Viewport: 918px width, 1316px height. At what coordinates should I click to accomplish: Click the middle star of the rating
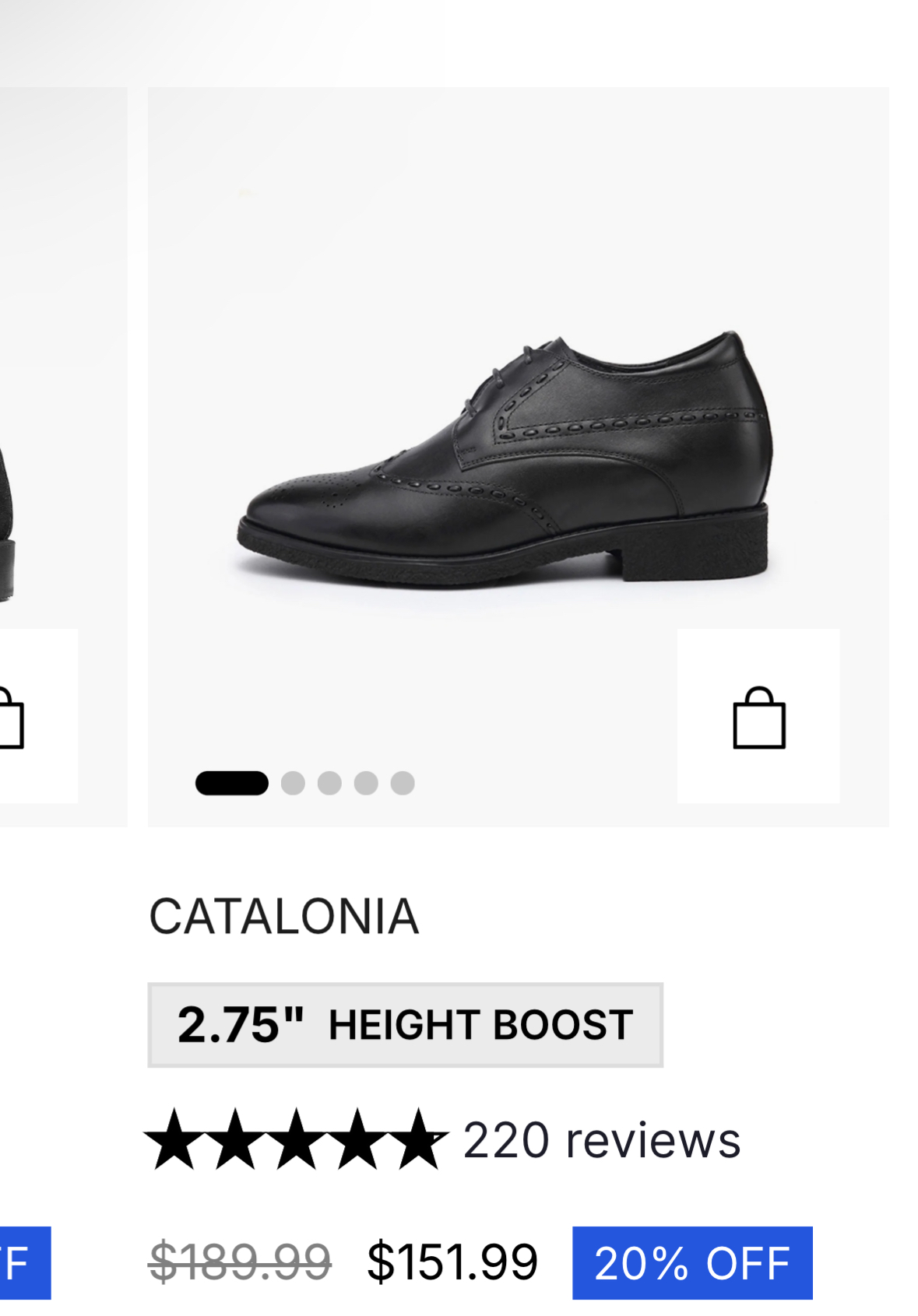pyautogui.click(x=297, y=1140)
